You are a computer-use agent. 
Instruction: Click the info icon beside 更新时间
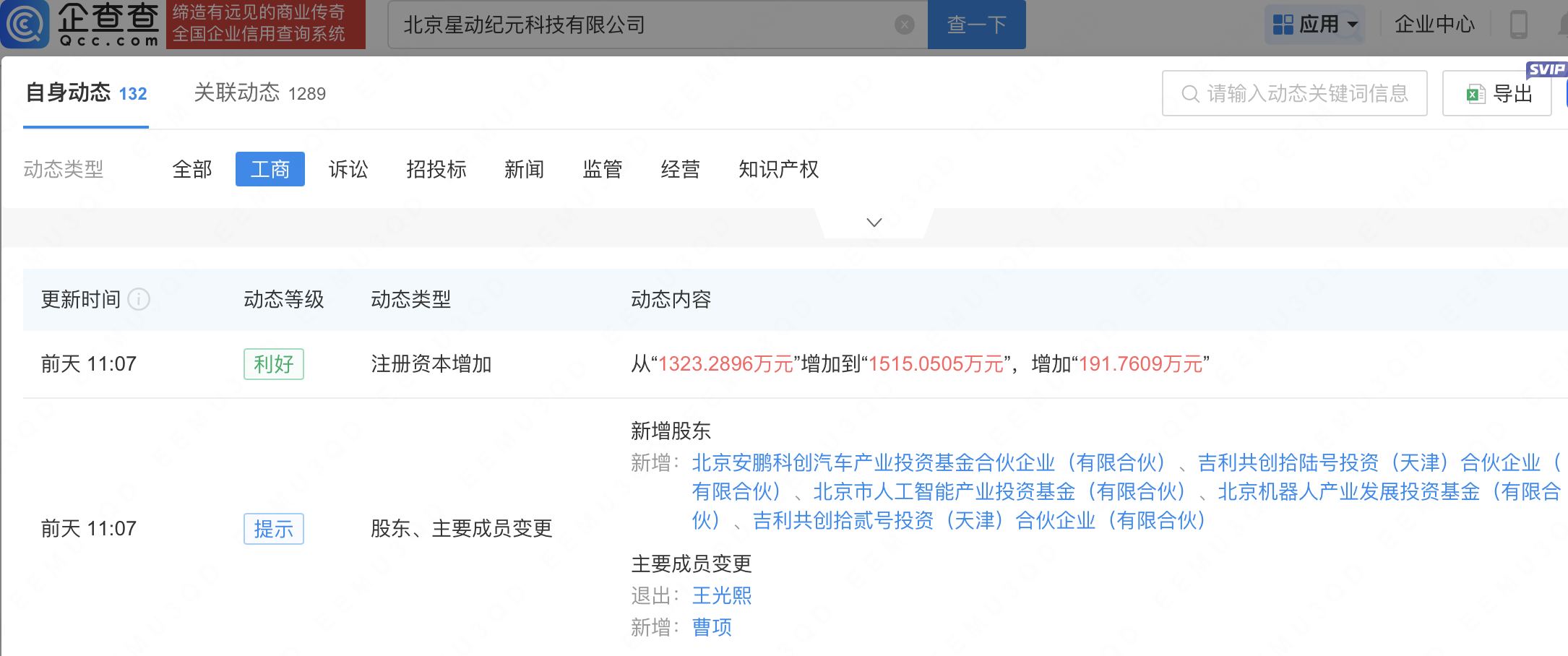pyautogui.click(x=139, y=299)
